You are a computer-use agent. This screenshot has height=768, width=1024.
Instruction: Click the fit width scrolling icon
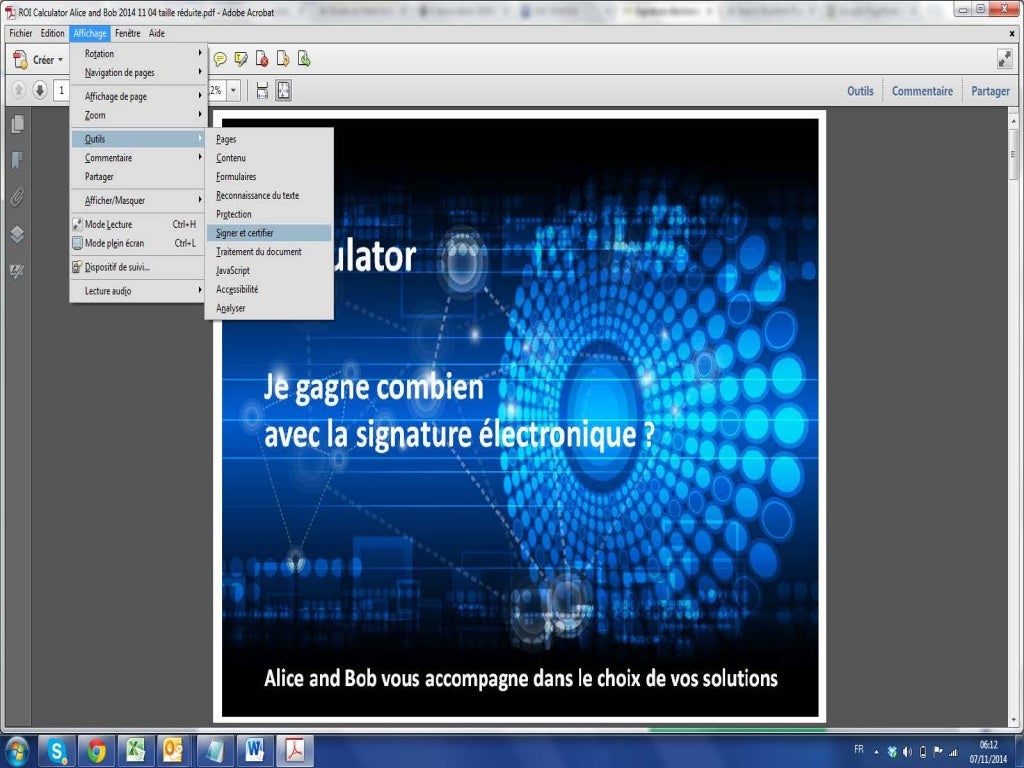262,91
